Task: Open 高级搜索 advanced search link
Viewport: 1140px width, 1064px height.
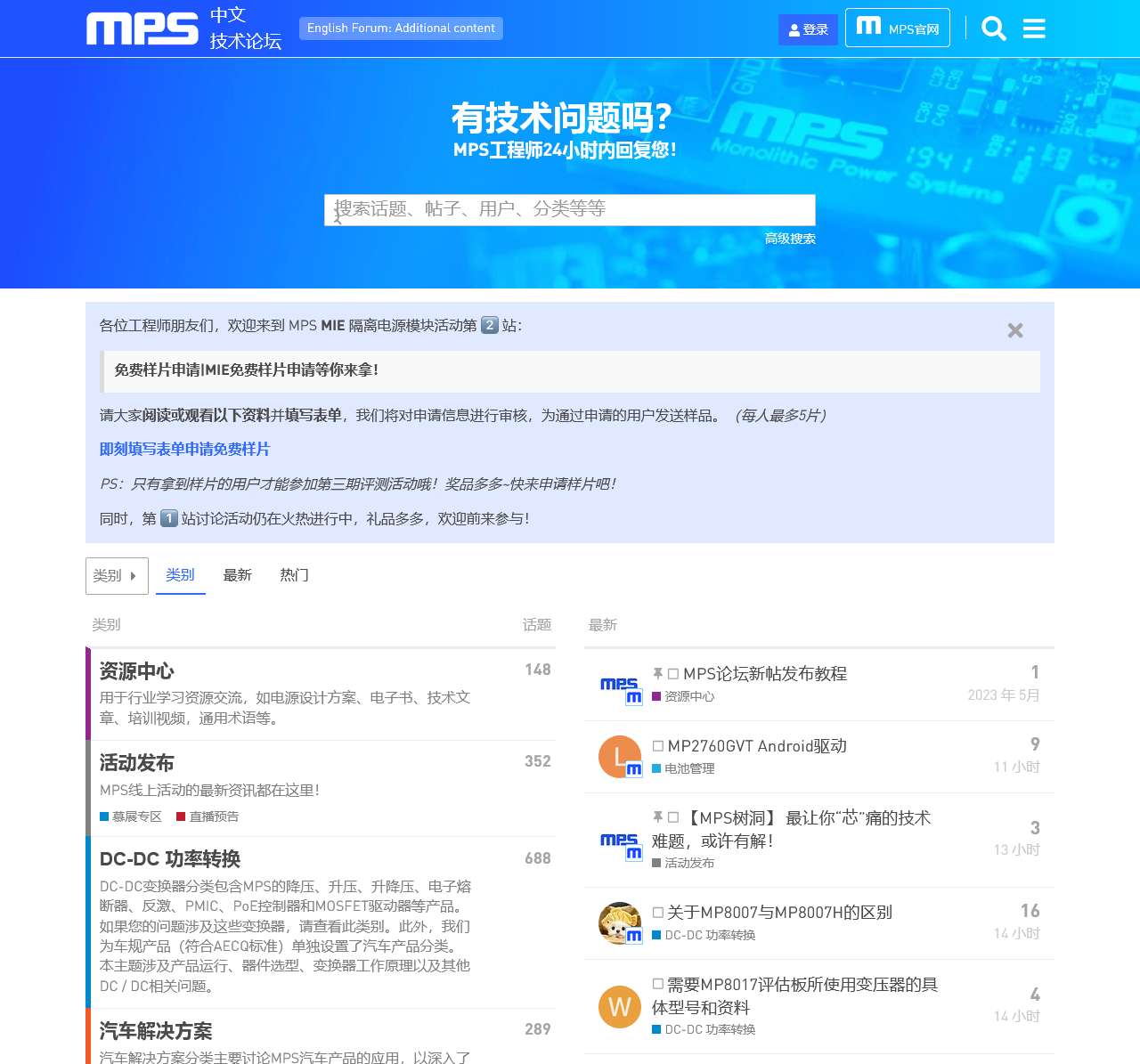Action: pos(790,239)
